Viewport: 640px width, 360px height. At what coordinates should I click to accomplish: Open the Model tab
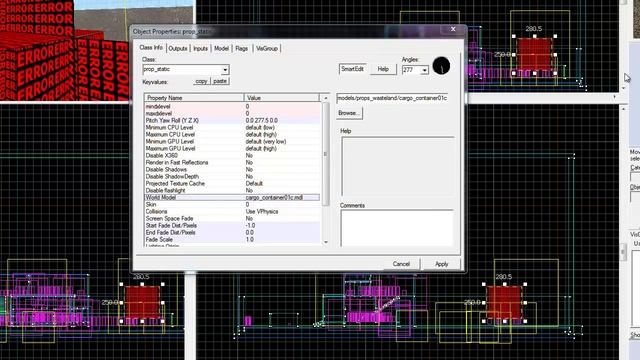point(221,49)
